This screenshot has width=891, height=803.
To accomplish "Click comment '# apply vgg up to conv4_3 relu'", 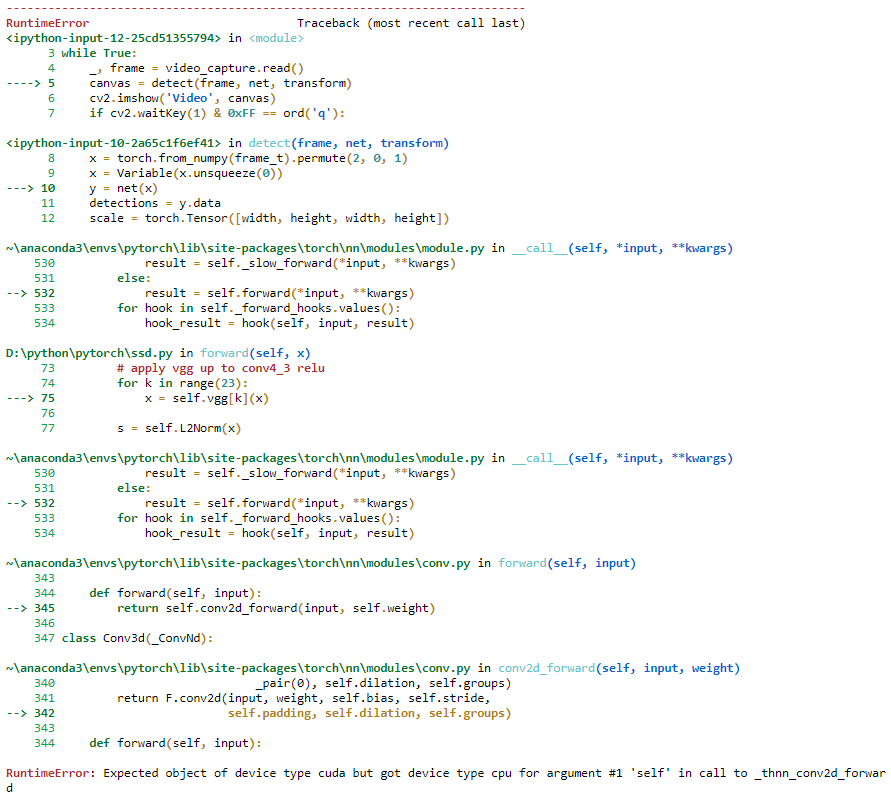I will pyautogui.click(x=221, y=368).
